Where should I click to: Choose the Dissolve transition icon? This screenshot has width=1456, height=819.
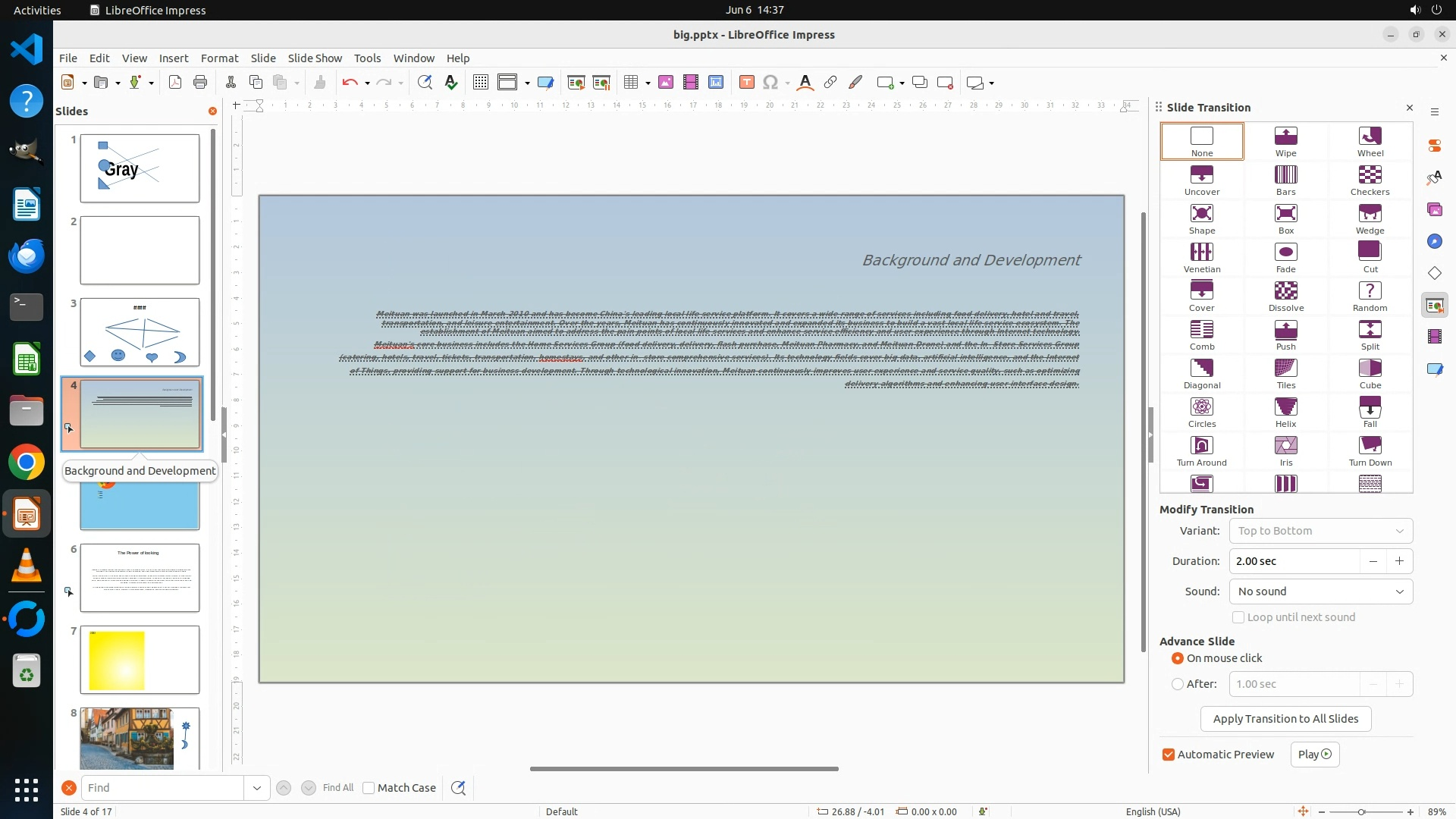(x=1285, y=296)
